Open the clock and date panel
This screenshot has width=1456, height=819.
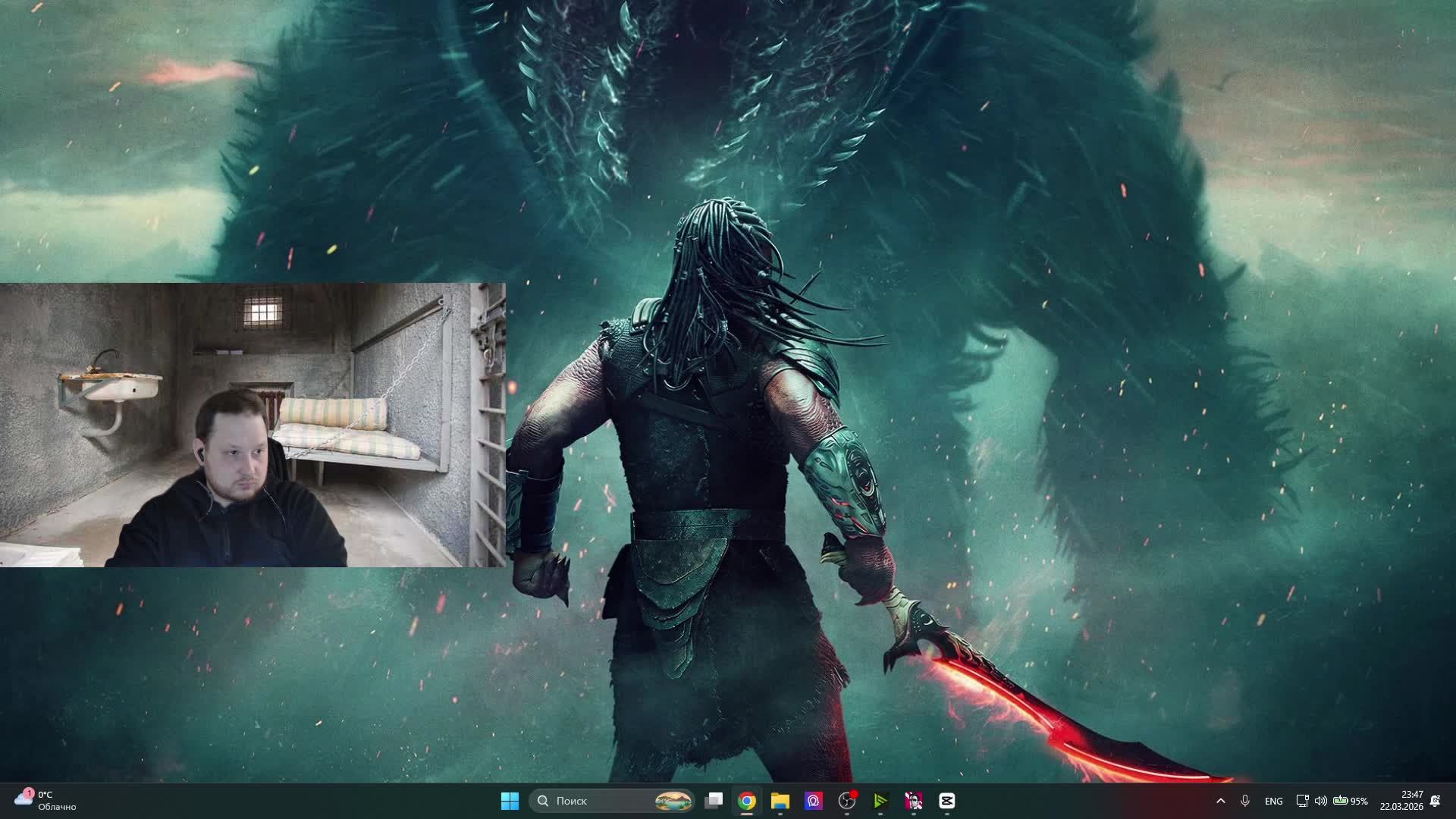(1401, 801)
